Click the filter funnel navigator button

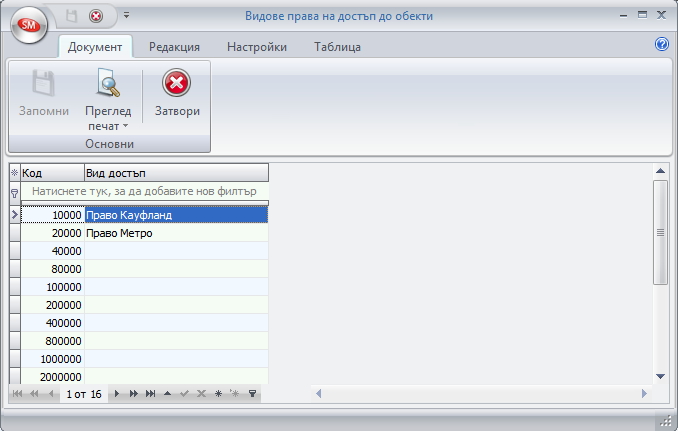(253, 393)
